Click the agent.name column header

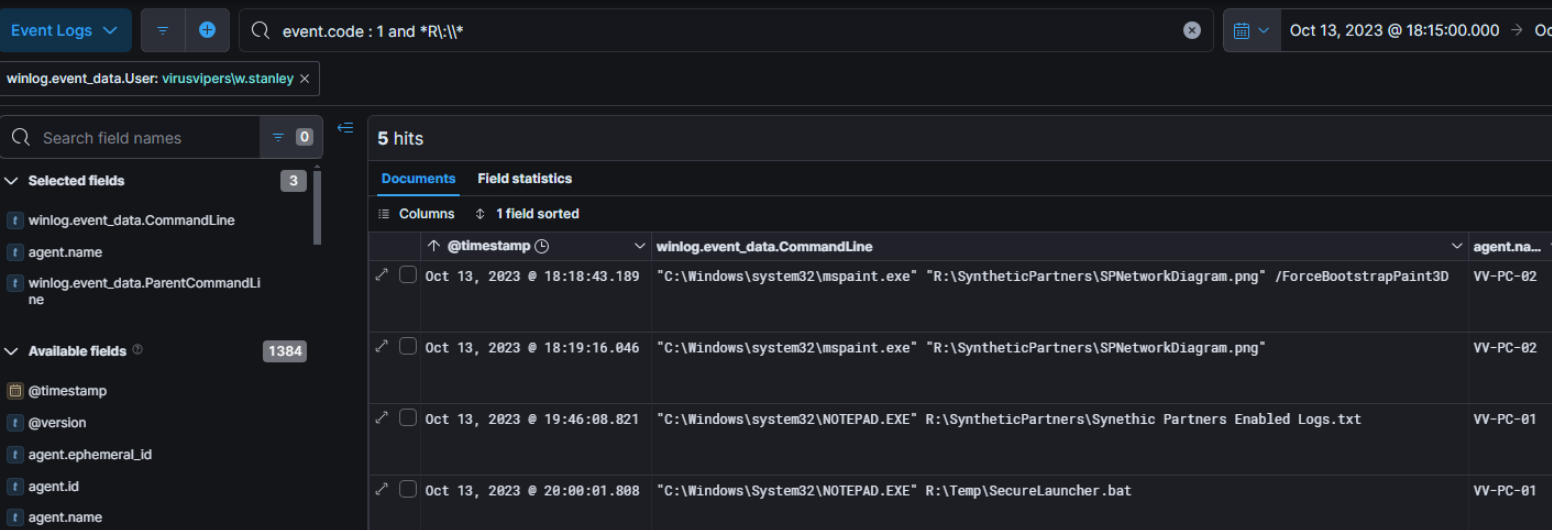1507,246
